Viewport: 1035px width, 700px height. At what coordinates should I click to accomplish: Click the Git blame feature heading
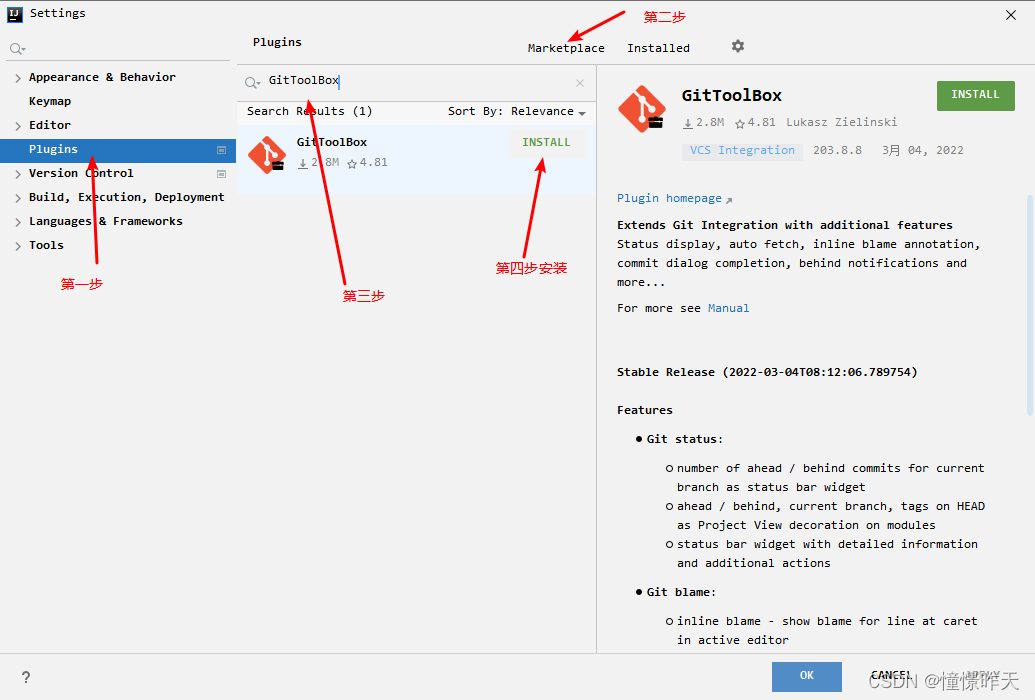tap(681, 592)
